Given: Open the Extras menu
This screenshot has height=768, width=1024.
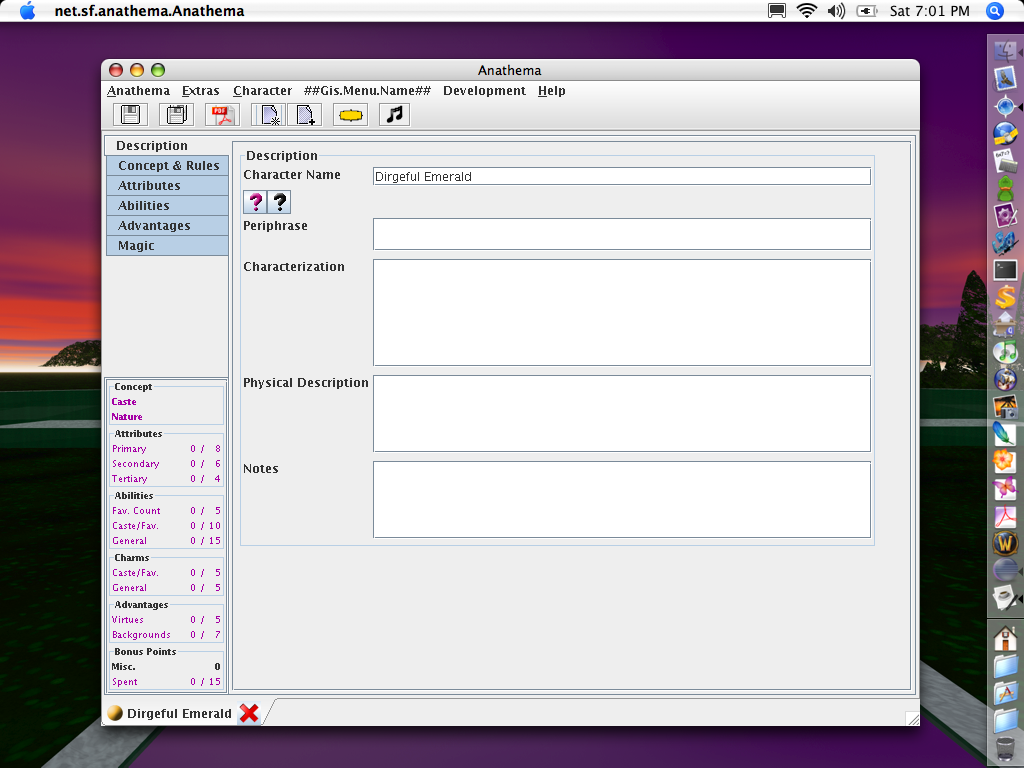Looking at the screenshot, I should (x=200, y=91).
